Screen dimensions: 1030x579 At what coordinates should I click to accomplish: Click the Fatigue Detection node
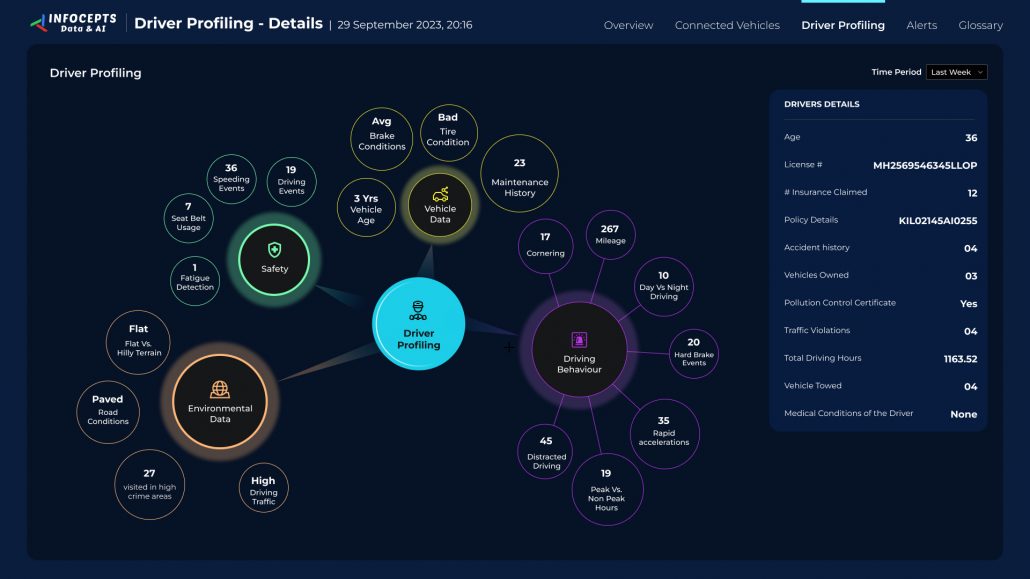195,280
